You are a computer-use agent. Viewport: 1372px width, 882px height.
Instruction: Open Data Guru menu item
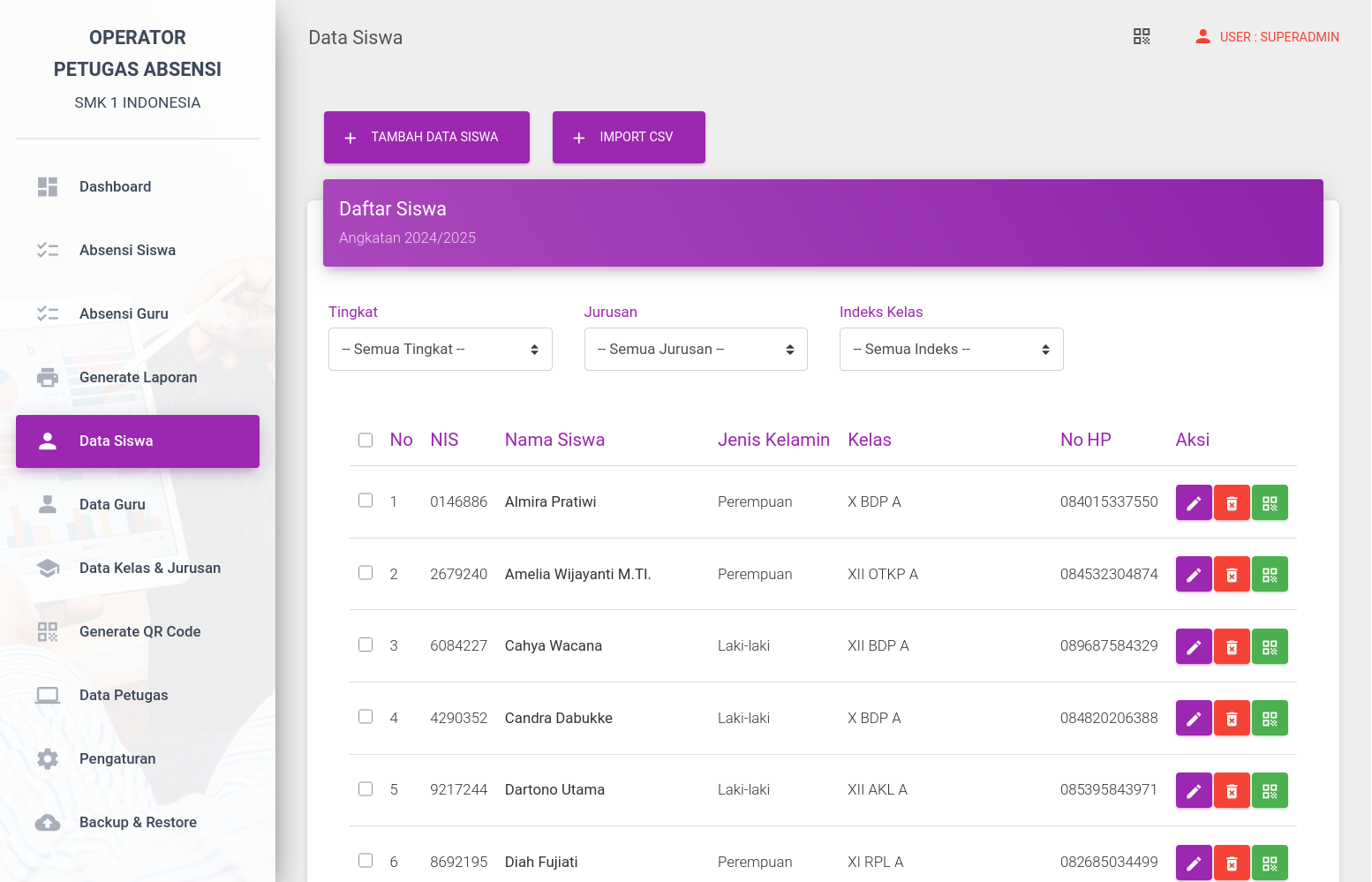coord(138,504)
